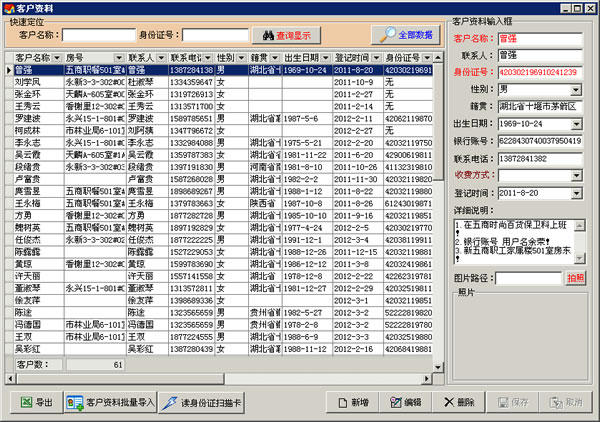The image size is (600, 422).
Task: Click the 2011-12-15 registration date cell
Action: point(358,252)
